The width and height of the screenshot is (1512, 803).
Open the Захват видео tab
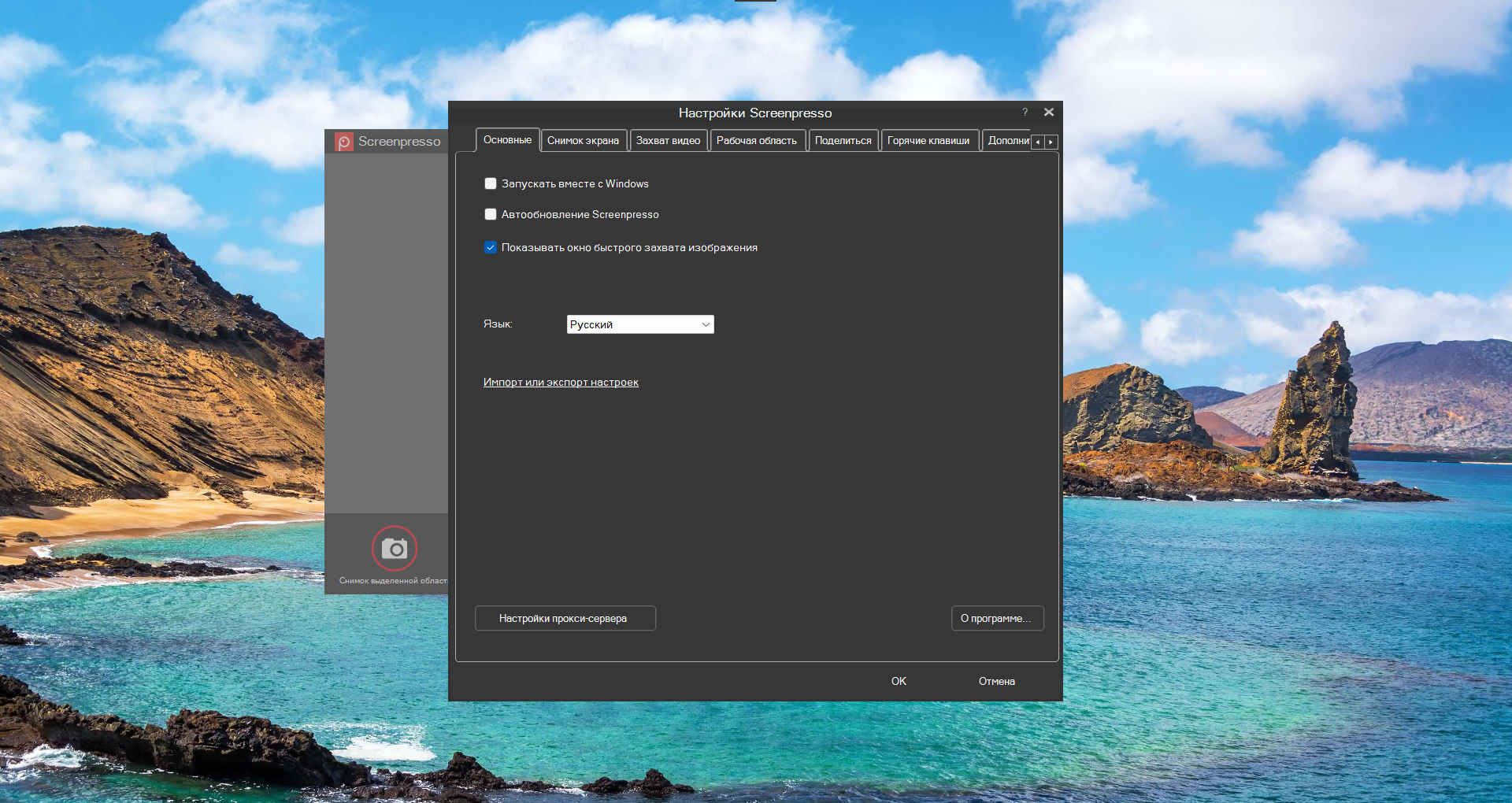[x=668, y=141]
